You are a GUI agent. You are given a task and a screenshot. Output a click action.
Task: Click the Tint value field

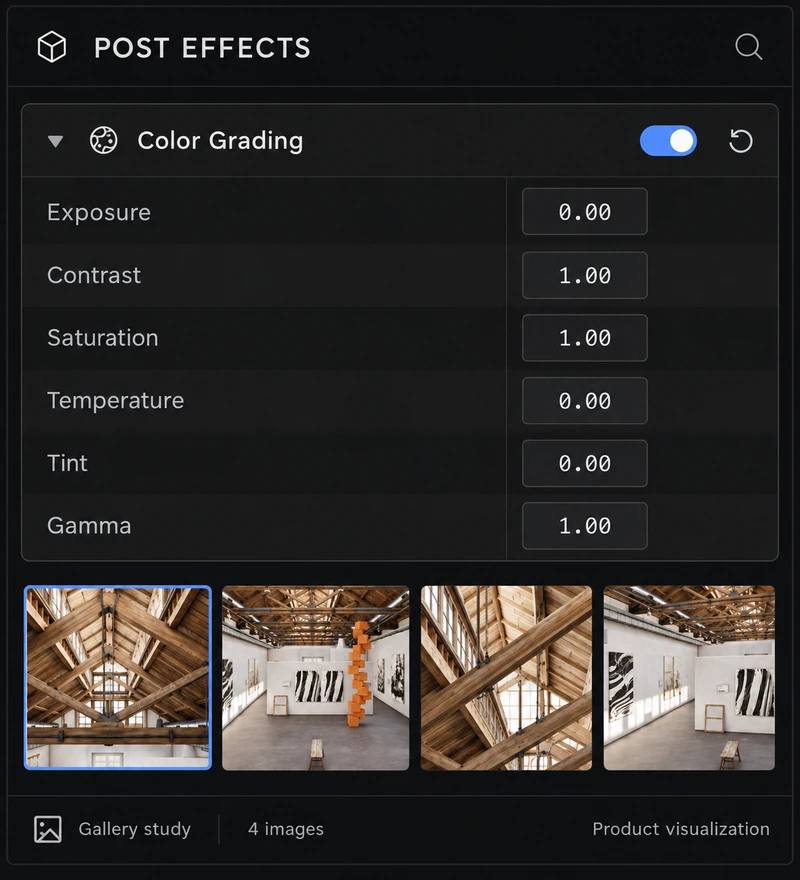point(584,464)
